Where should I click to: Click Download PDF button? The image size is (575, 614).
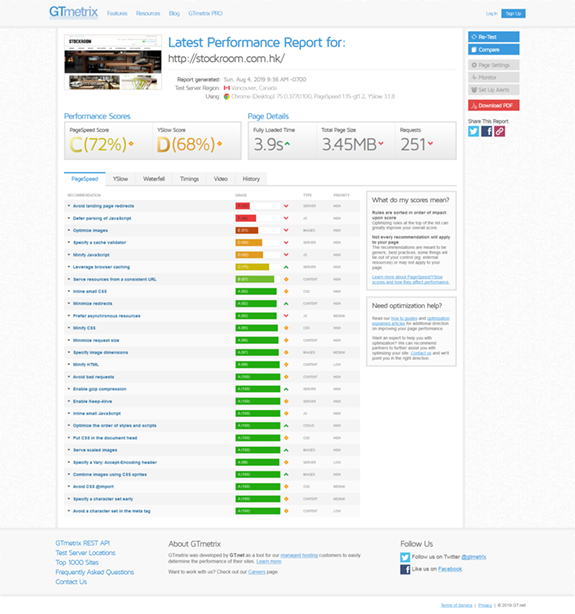(494, 105)
